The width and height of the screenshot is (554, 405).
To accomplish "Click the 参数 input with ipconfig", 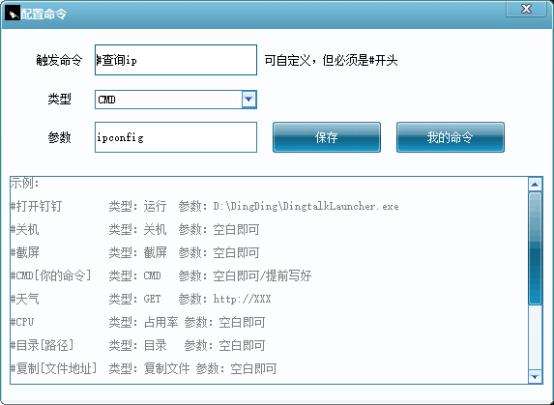I will click(176, 137).
